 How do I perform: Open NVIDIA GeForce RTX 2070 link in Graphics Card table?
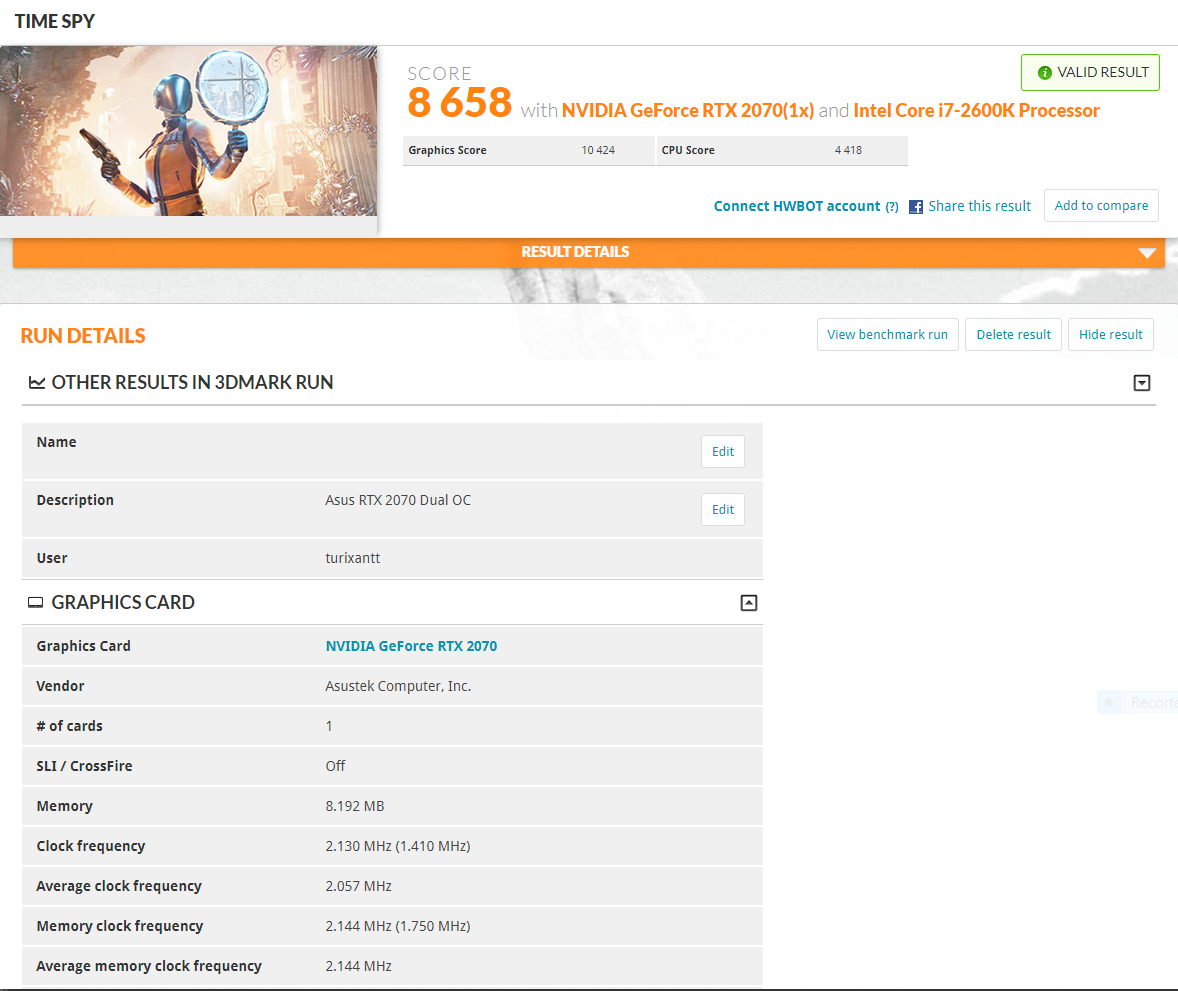coord(411,646)
